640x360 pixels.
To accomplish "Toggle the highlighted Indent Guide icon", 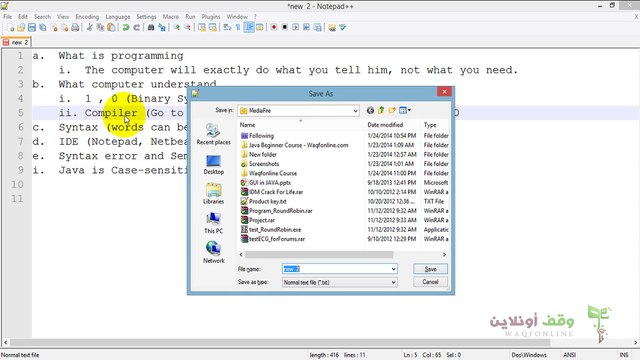I will (249, 28).
